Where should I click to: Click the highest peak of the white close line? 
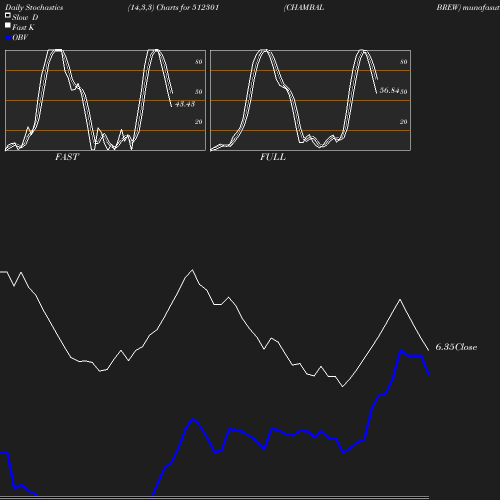pyautogui.click(x=192, y=270)
